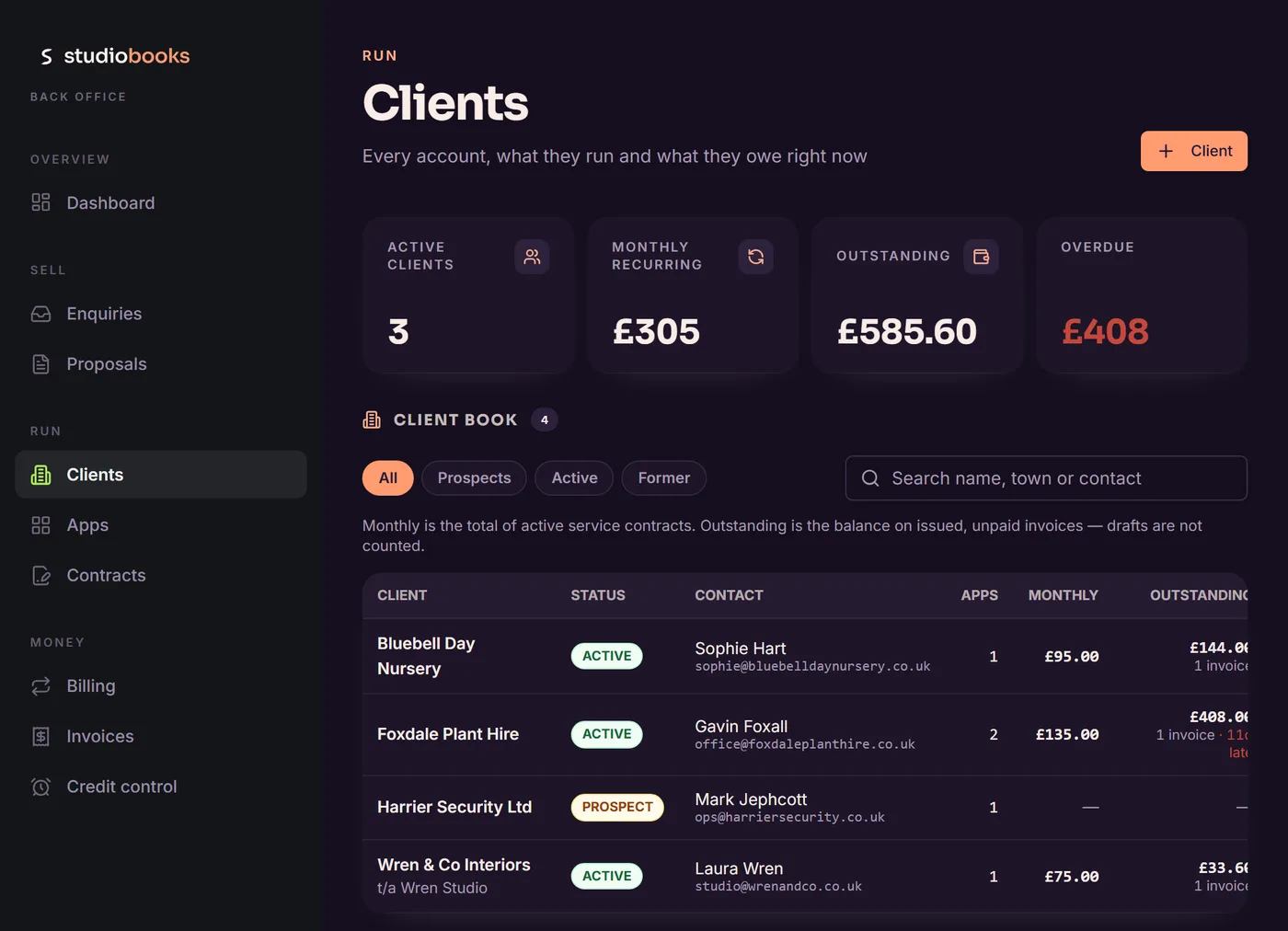Click the Monthly Recurring refresh icon
Screen dimensions: 1288x931
756,257
